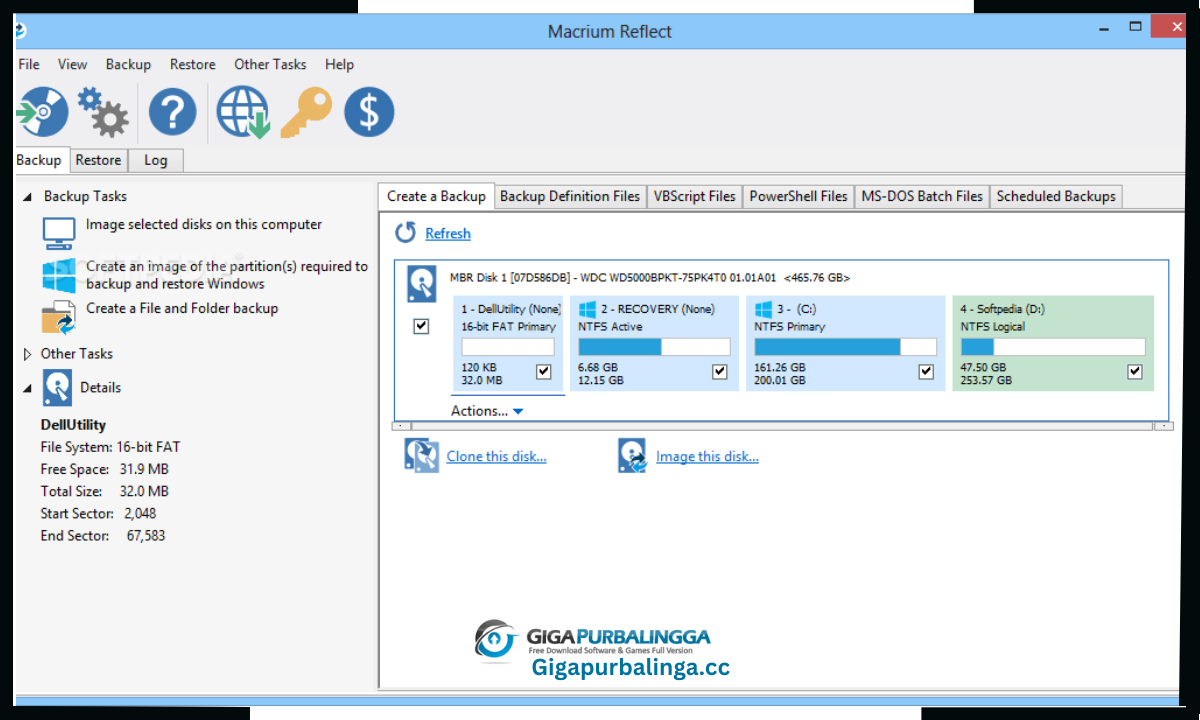Click Windows logo on RECOVERY partition

point(587,309)
